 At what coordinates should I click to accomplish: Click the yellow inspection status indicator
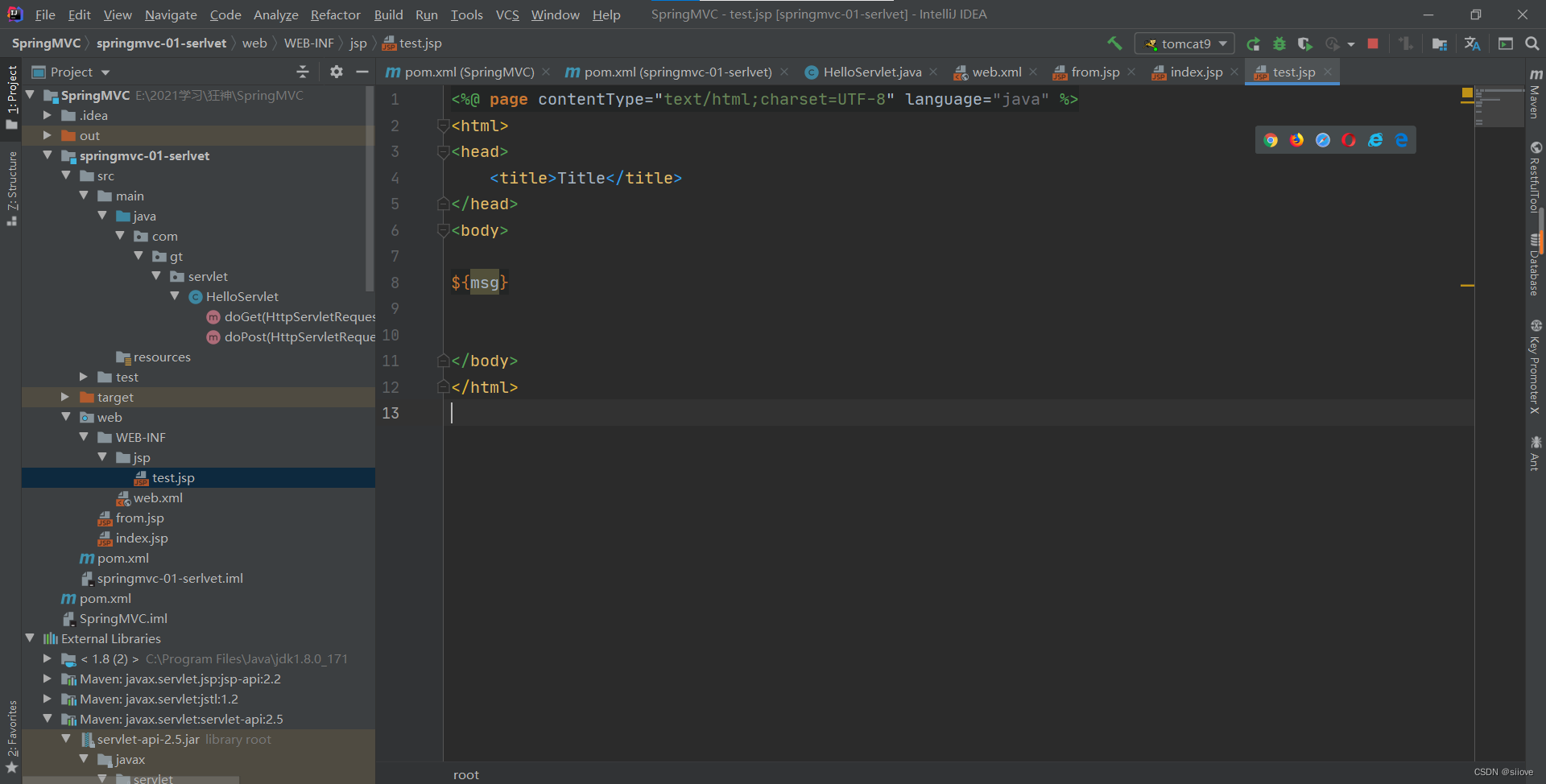click(x=1467, y=93)
